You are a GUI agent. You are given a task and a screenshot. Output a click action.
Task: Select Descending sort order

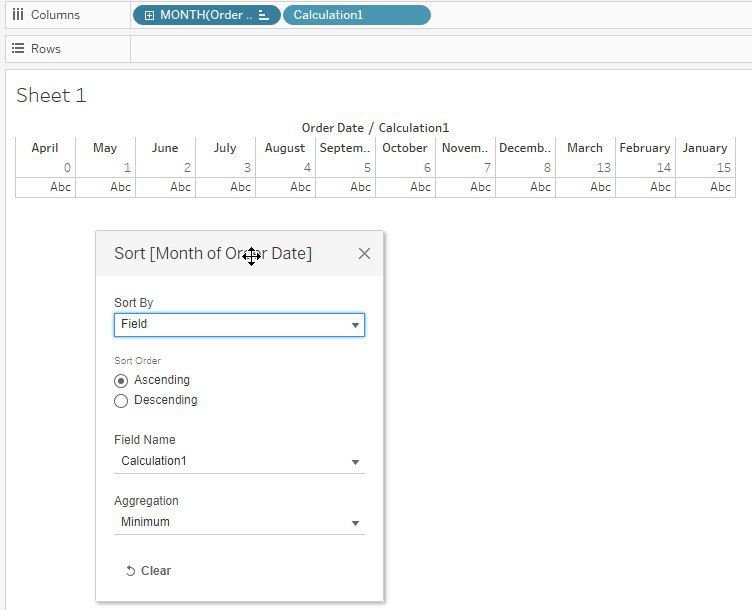point(121,401)
